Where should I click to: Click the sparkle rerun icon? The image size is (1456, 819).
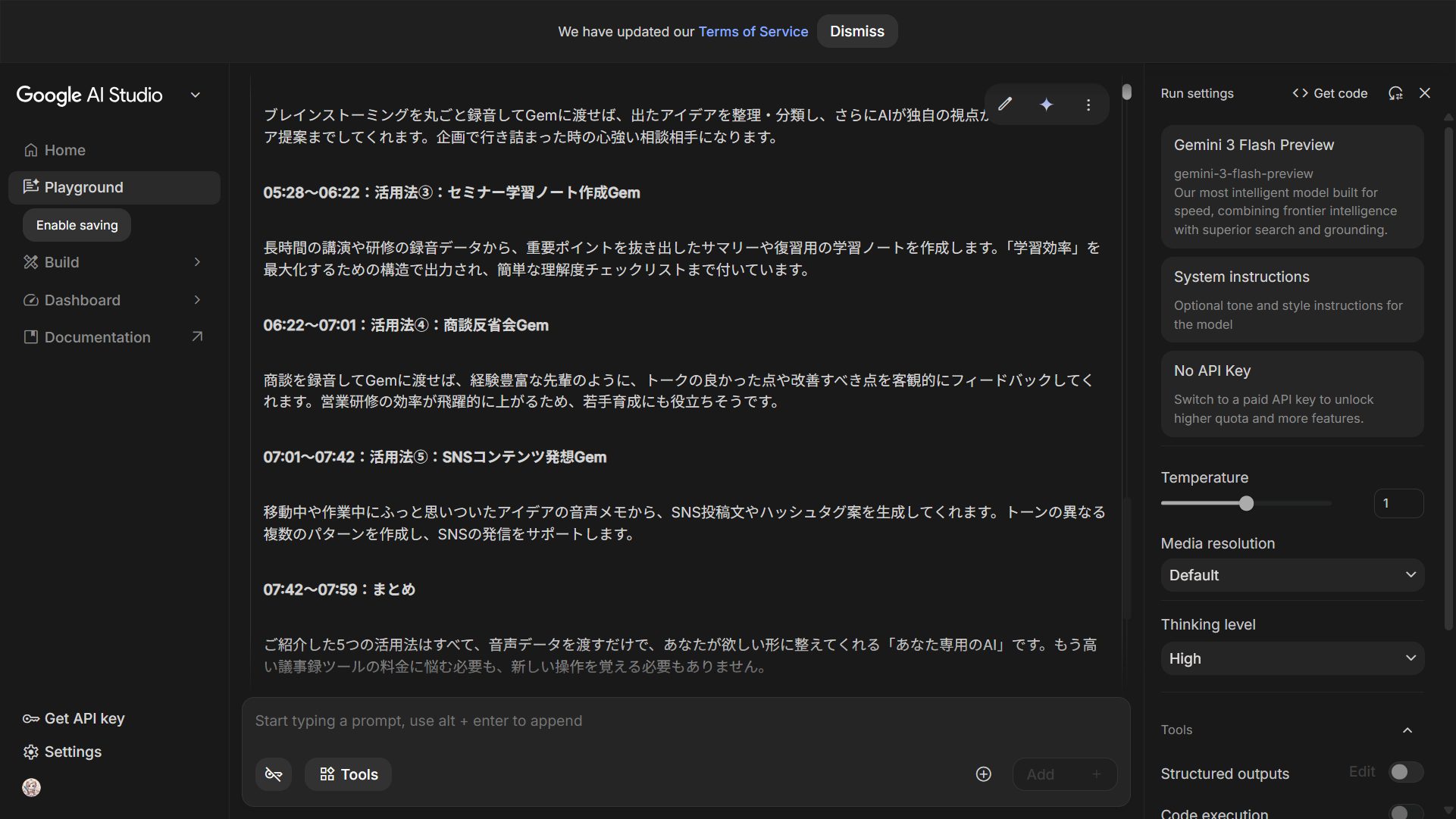1046,105
